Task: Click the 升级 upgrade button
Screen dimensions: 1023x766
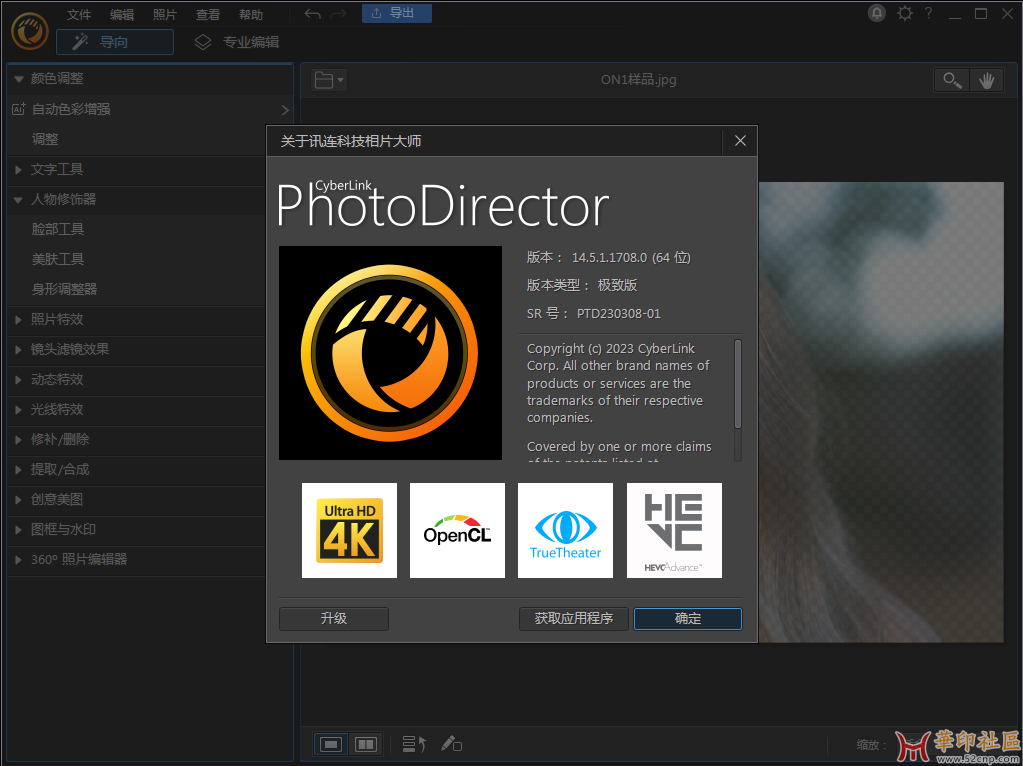Action: (334, 619)
